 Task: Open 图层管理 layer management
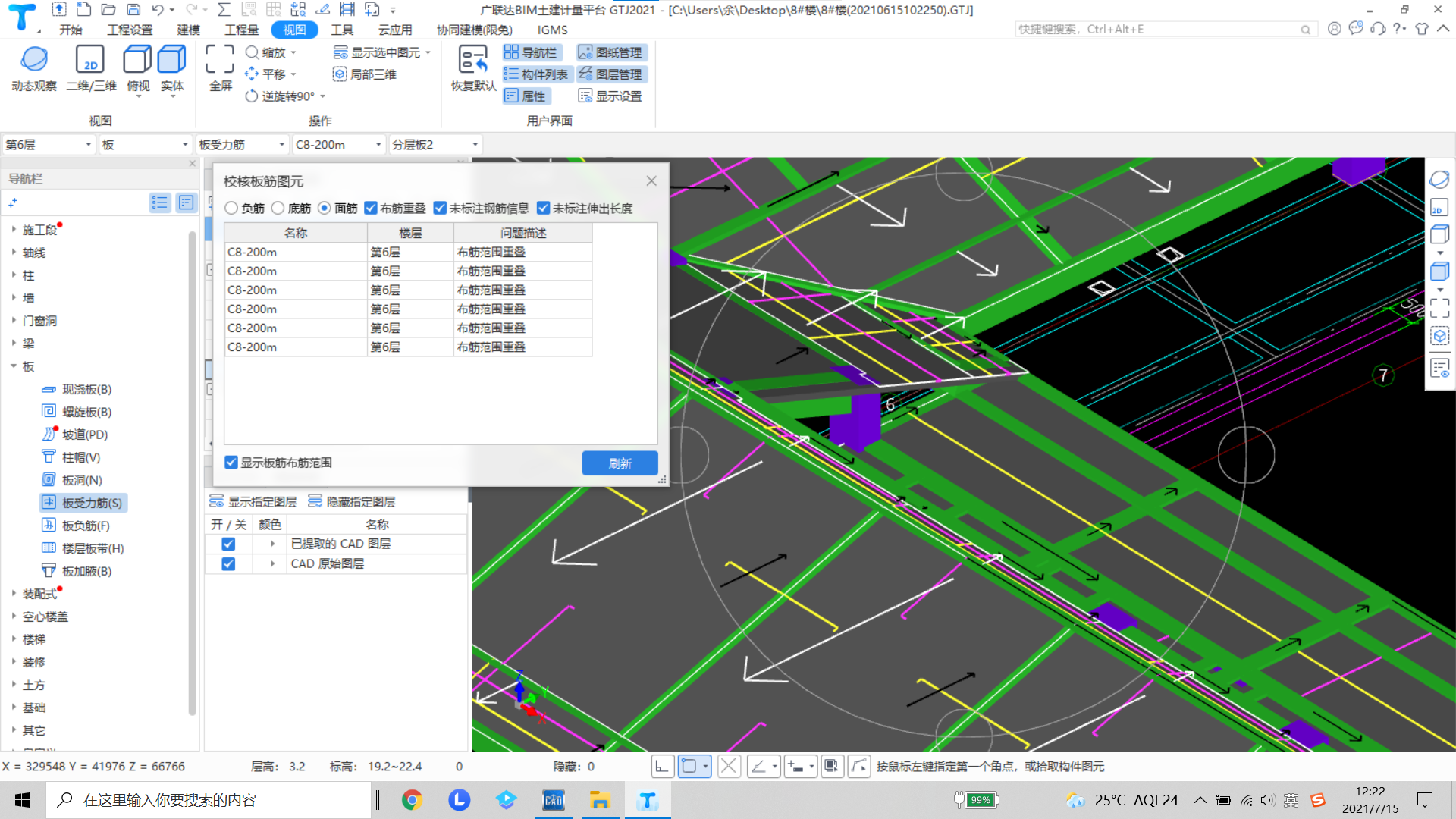coord(611,74)
